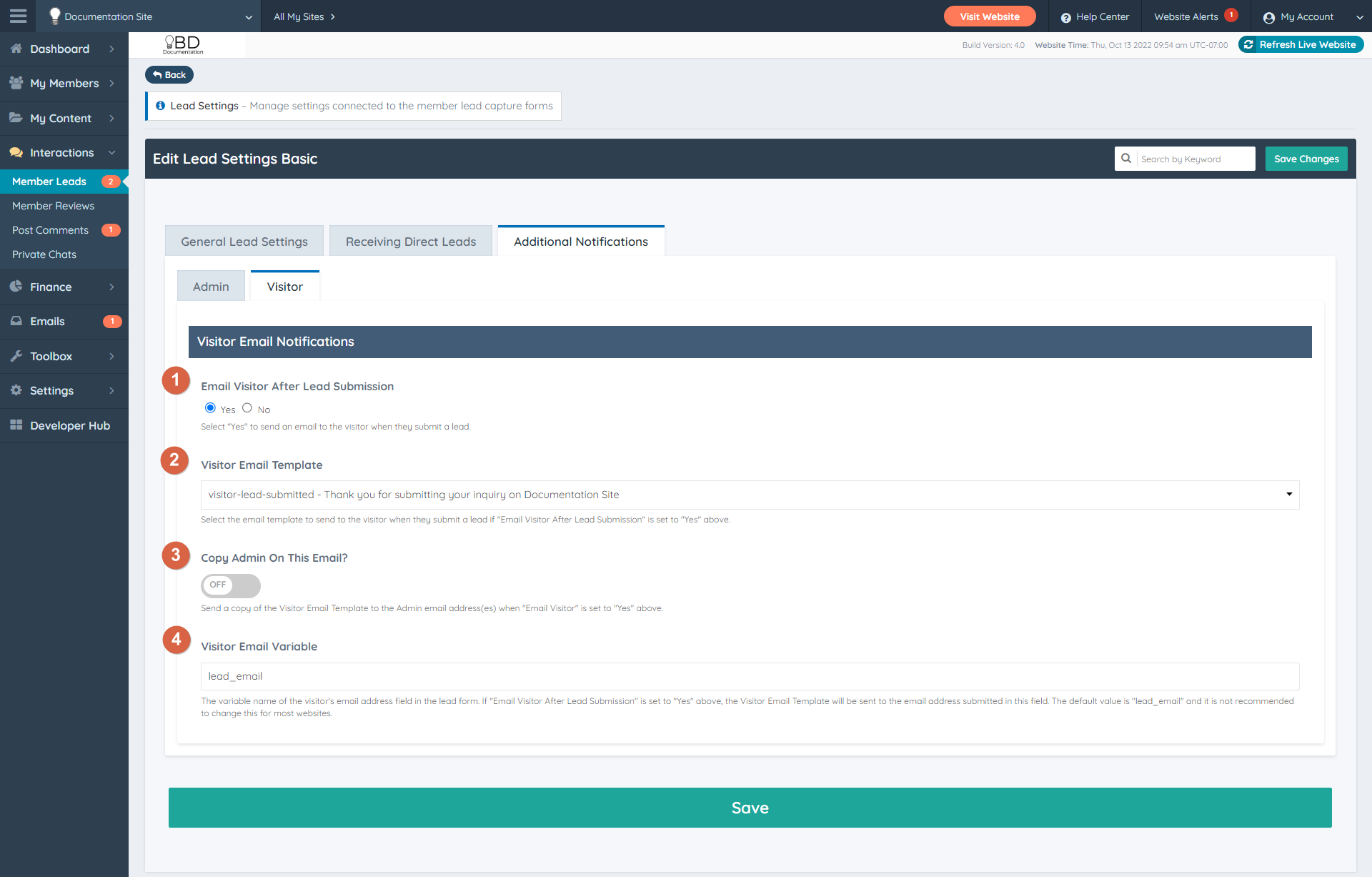Click the Visitor Email Variable field

pos(750,676)
